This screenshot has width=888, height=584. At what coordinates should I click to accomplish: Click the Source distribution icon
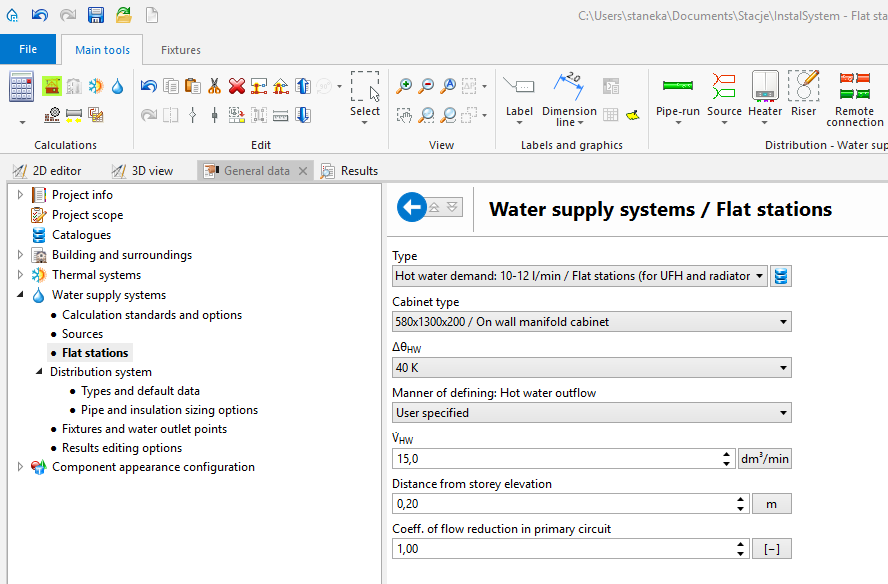click(724, 95)
